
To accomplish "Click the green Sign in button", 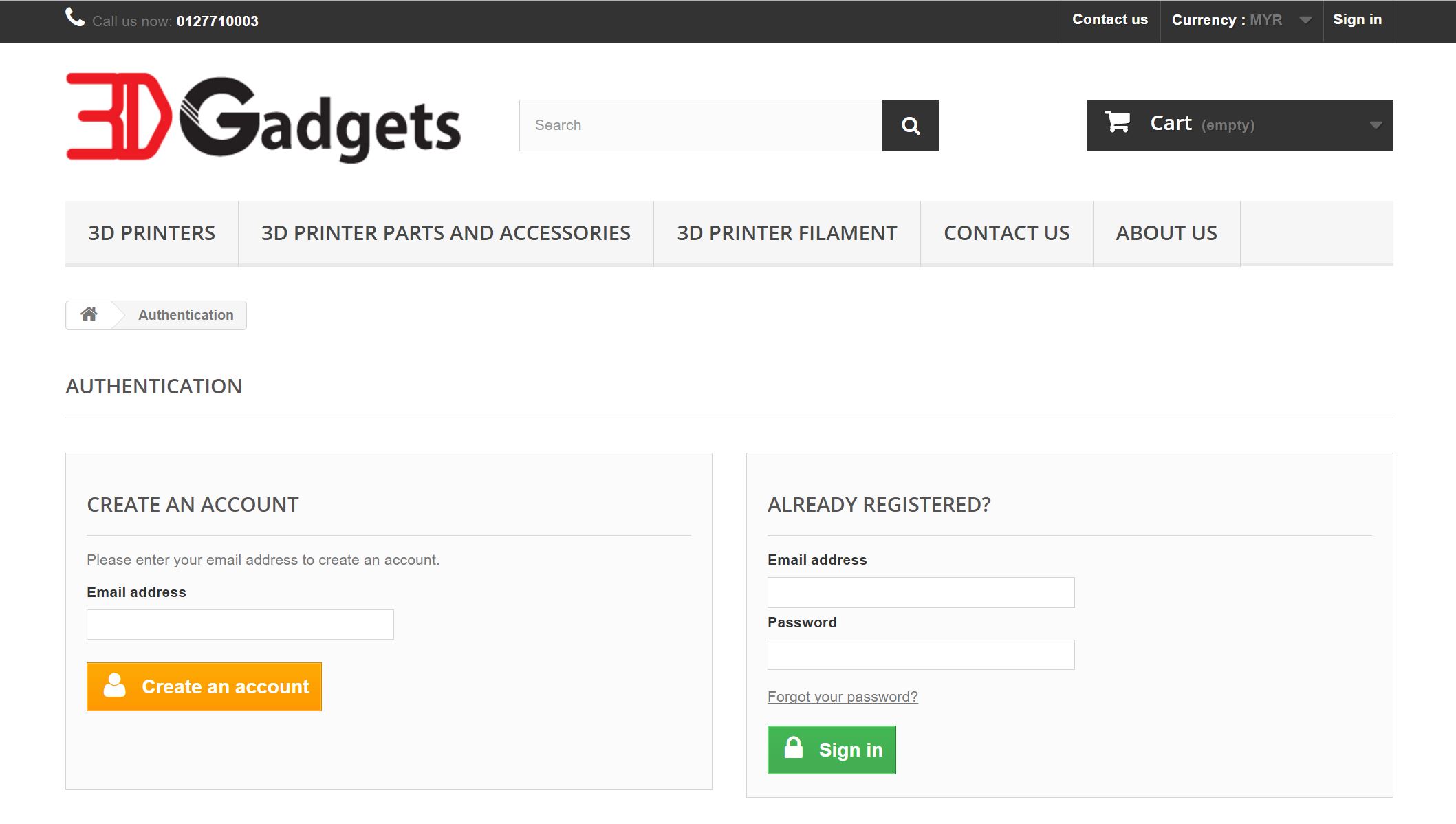I will 832,750.
